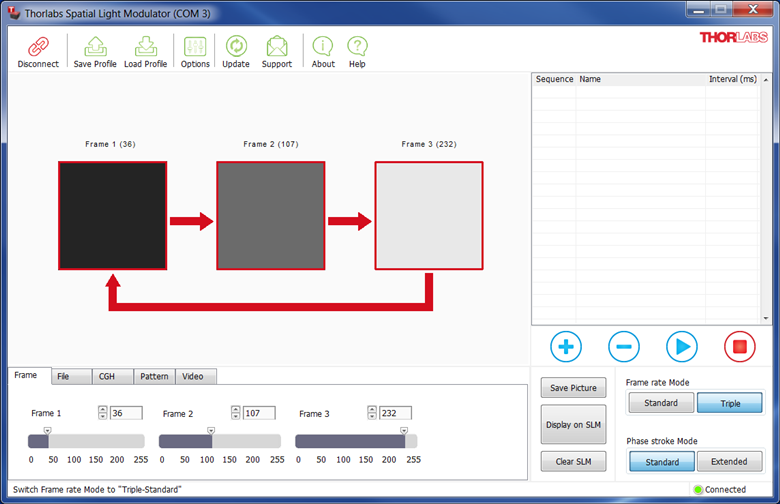The width and height of the screenshot is (780, 504).
Task: Open the CGH tab
Action: pyautogui.click(x=112, y=377)
